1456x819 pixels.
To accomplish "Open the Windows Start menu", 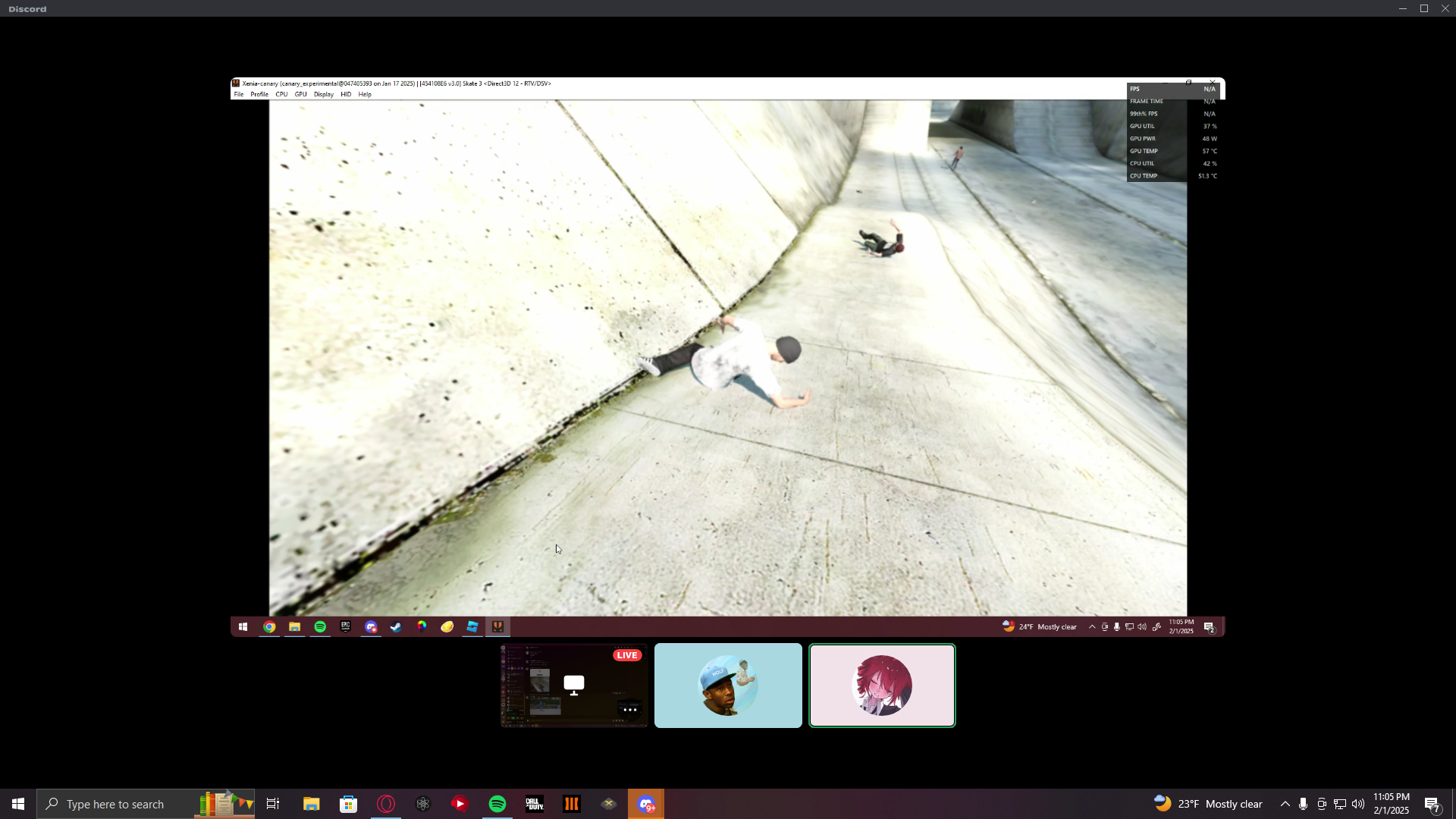I will pos(18,804).
